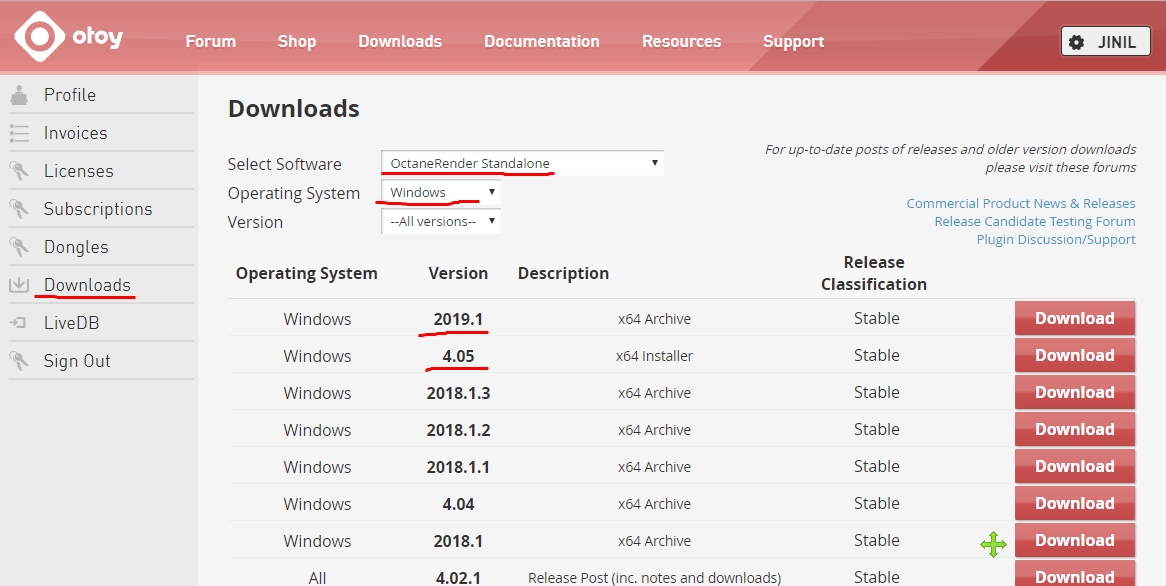
Task: Click the Dongles key icon in sidebar
Action: coord(19,247)
